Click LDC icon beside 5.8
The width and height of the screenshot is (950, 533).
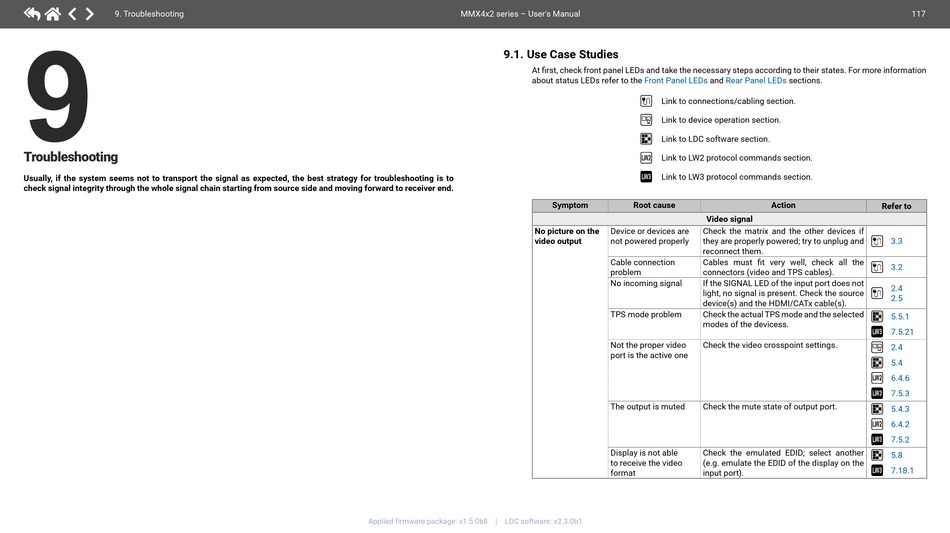tap(877, 455)
